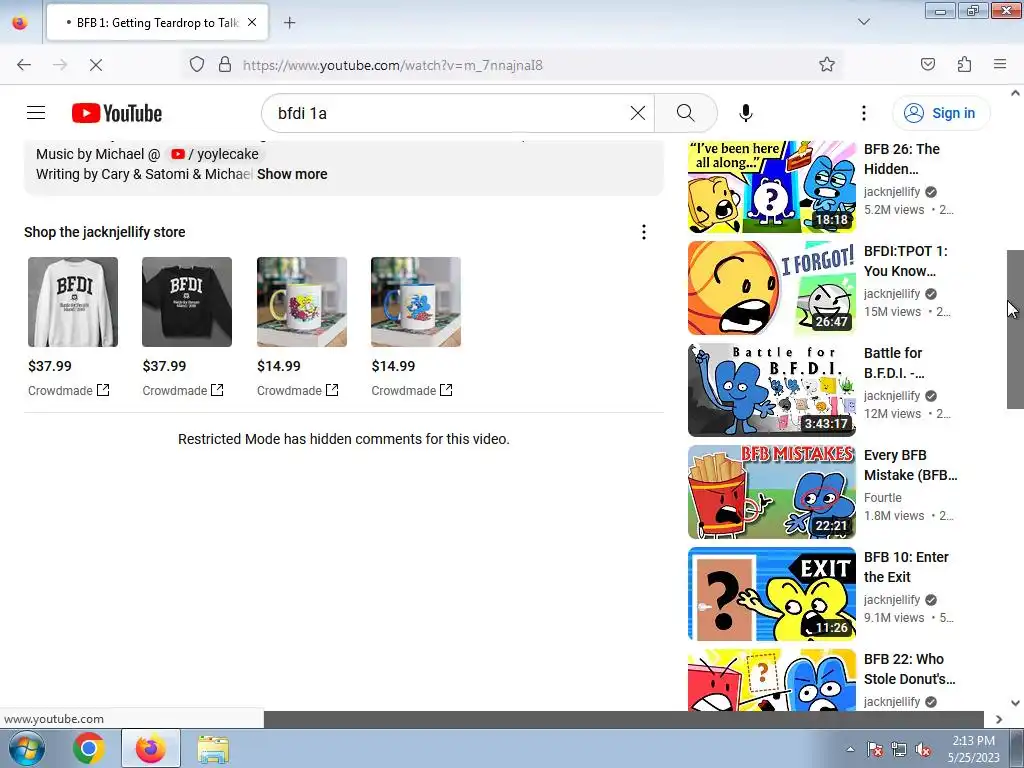Open store options three-dot menu
The width and height of the screenshot is (1024, 768).
coord(644,232)
